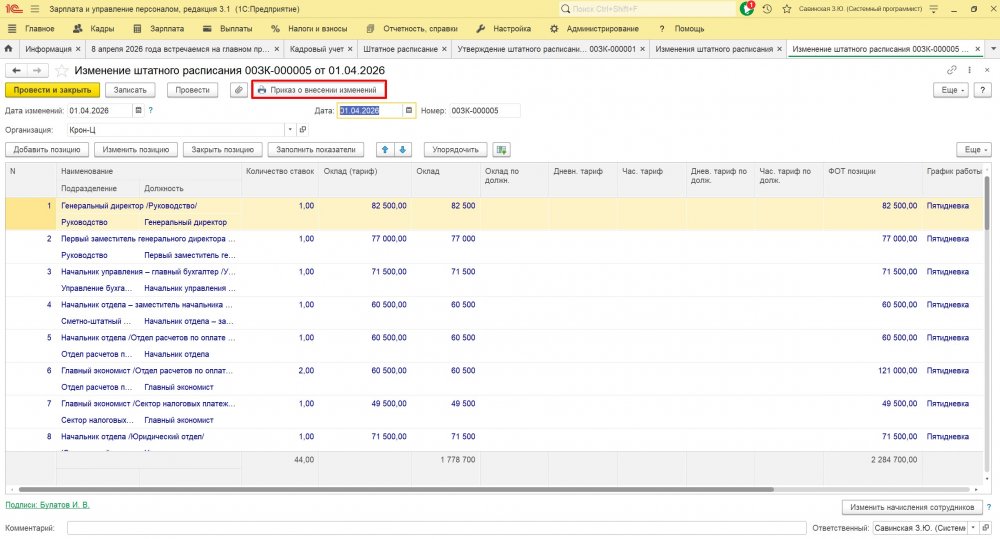
Task: Open service settings menu in title bar
Action: tap(934, 9)
